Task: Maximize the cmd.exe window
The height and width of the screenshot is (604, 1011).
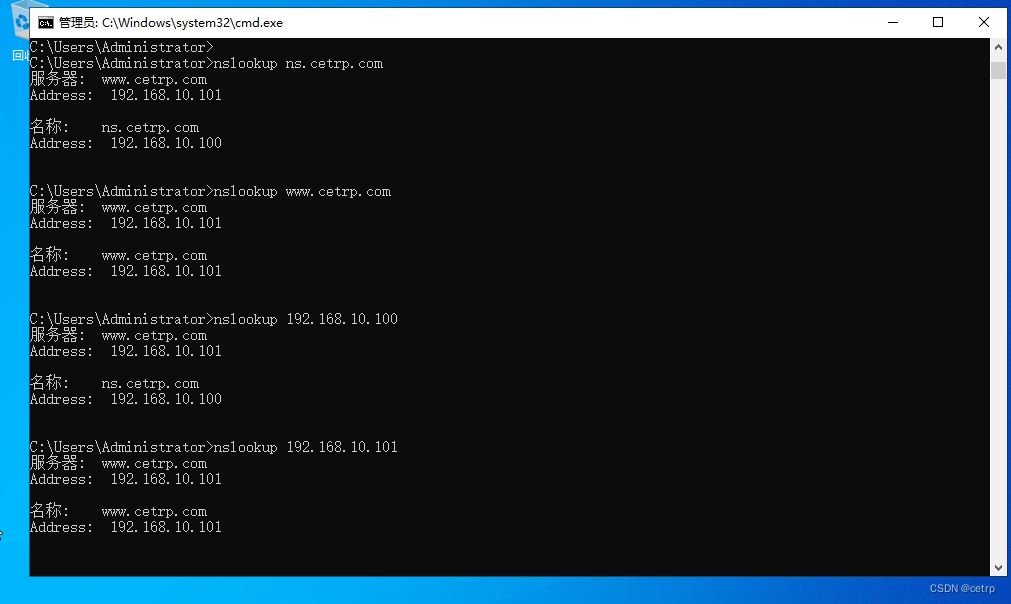Action: [x=937, y=23]
